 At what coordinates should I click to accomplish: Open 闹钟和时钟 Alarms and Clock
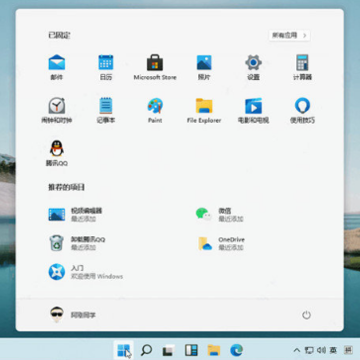click(x=57, y=110)
